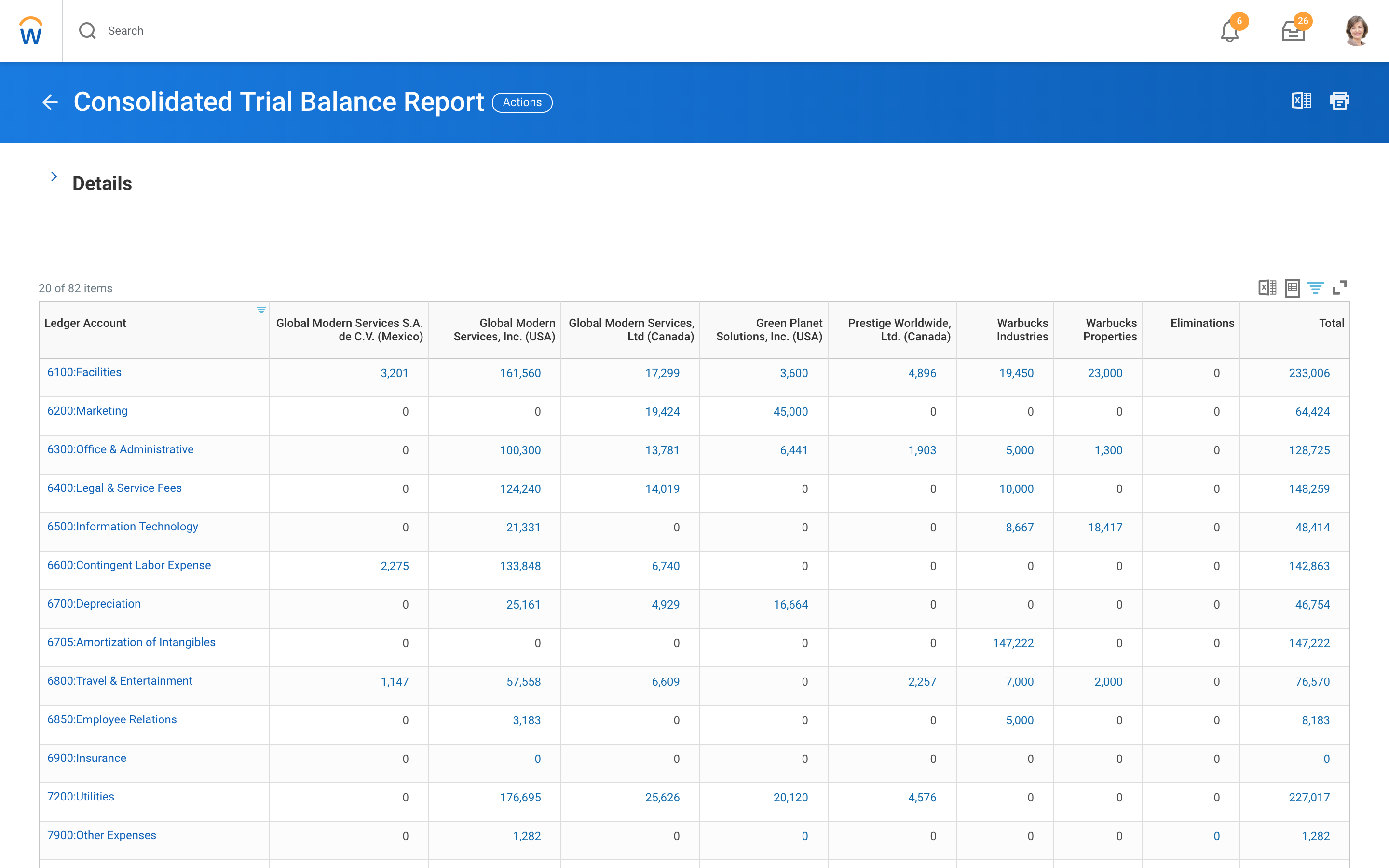The width and height of the screenshot is (1389, 868).
Task: Go back using the header arrow
Action: click(50, 102)
